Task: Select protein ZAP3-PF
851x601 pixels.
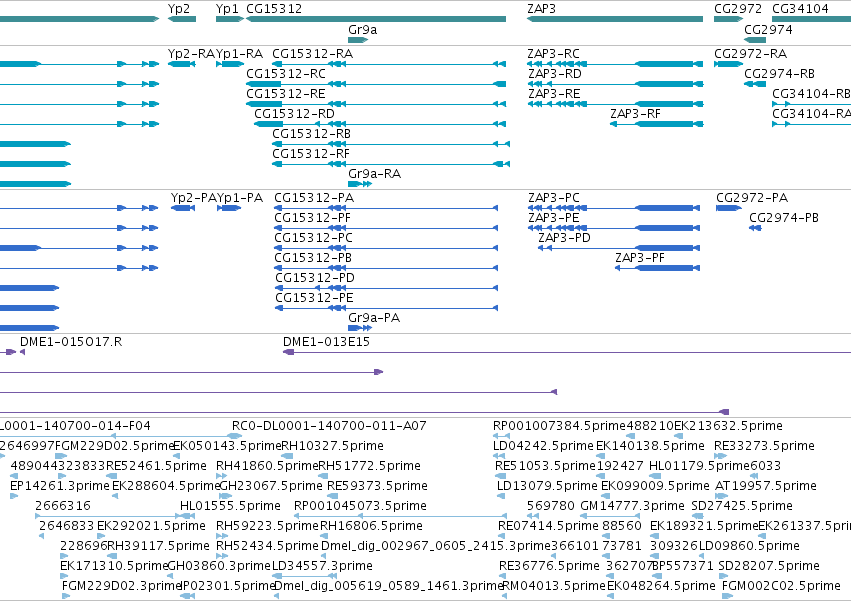Action: click(639, 258)
